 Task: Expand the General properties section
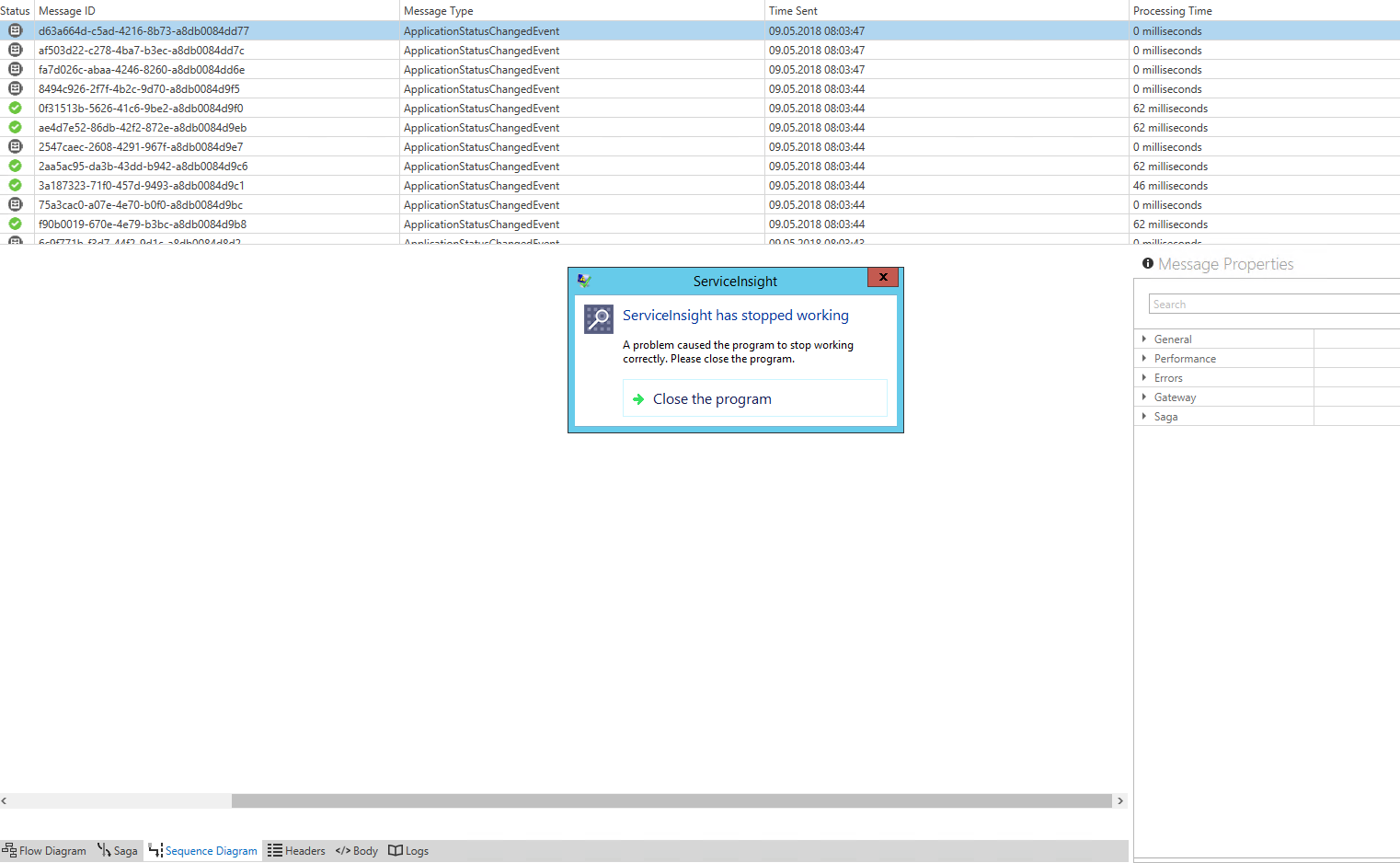(1144, 339)
